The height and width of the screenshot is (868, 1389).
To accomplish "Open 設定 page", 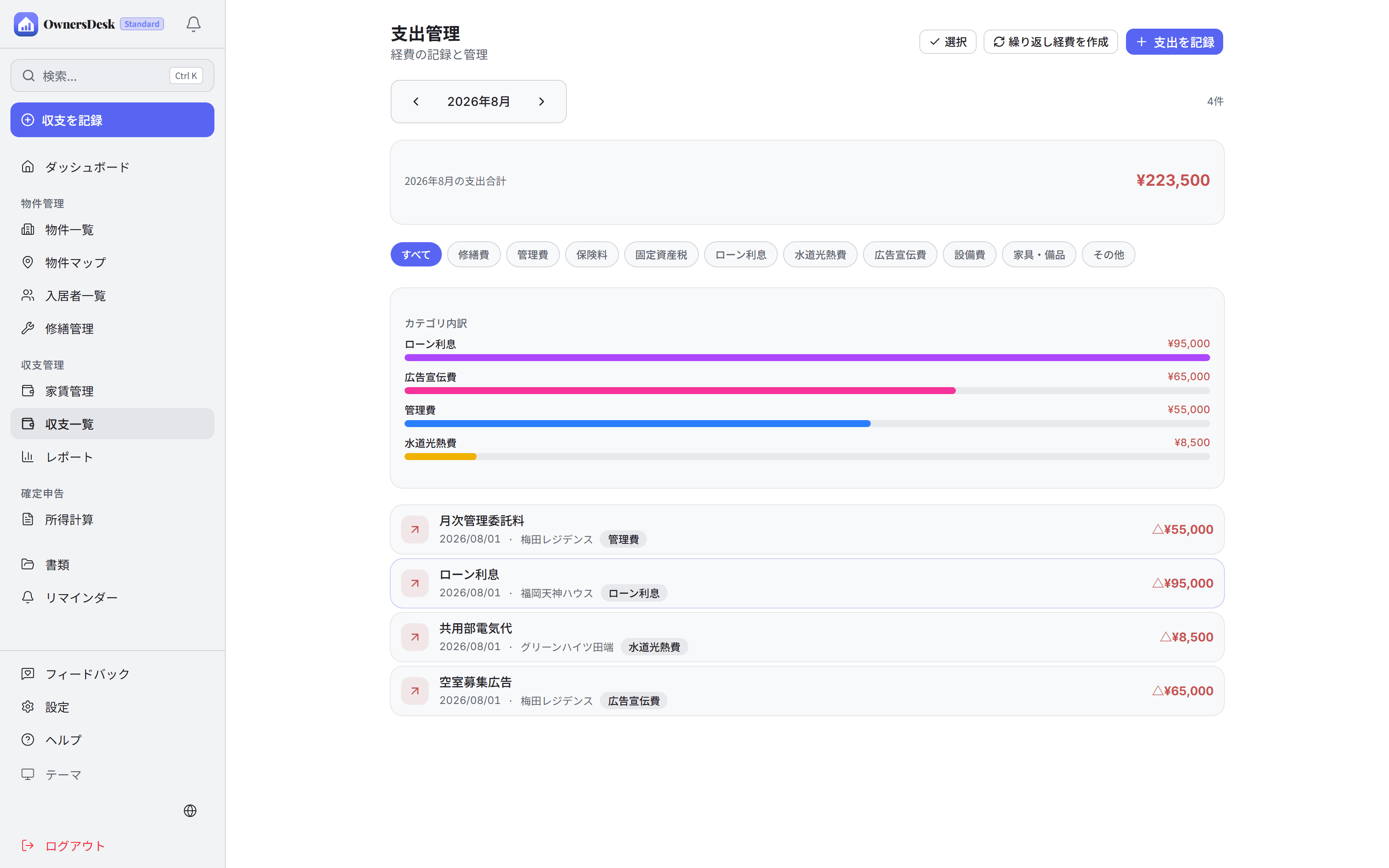I will coord(112,707).
